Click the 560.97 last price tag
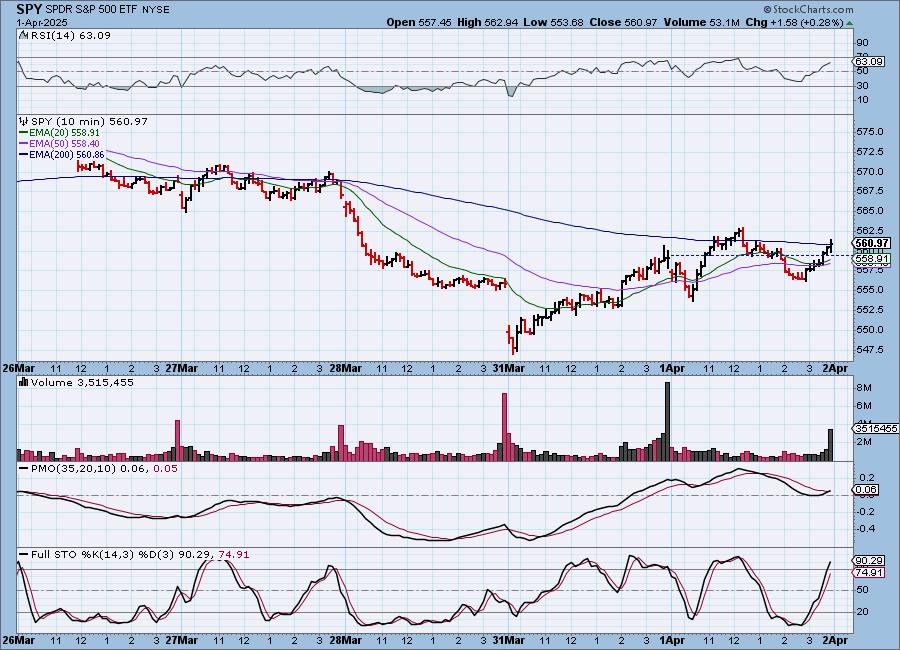 tap(871, 243)
